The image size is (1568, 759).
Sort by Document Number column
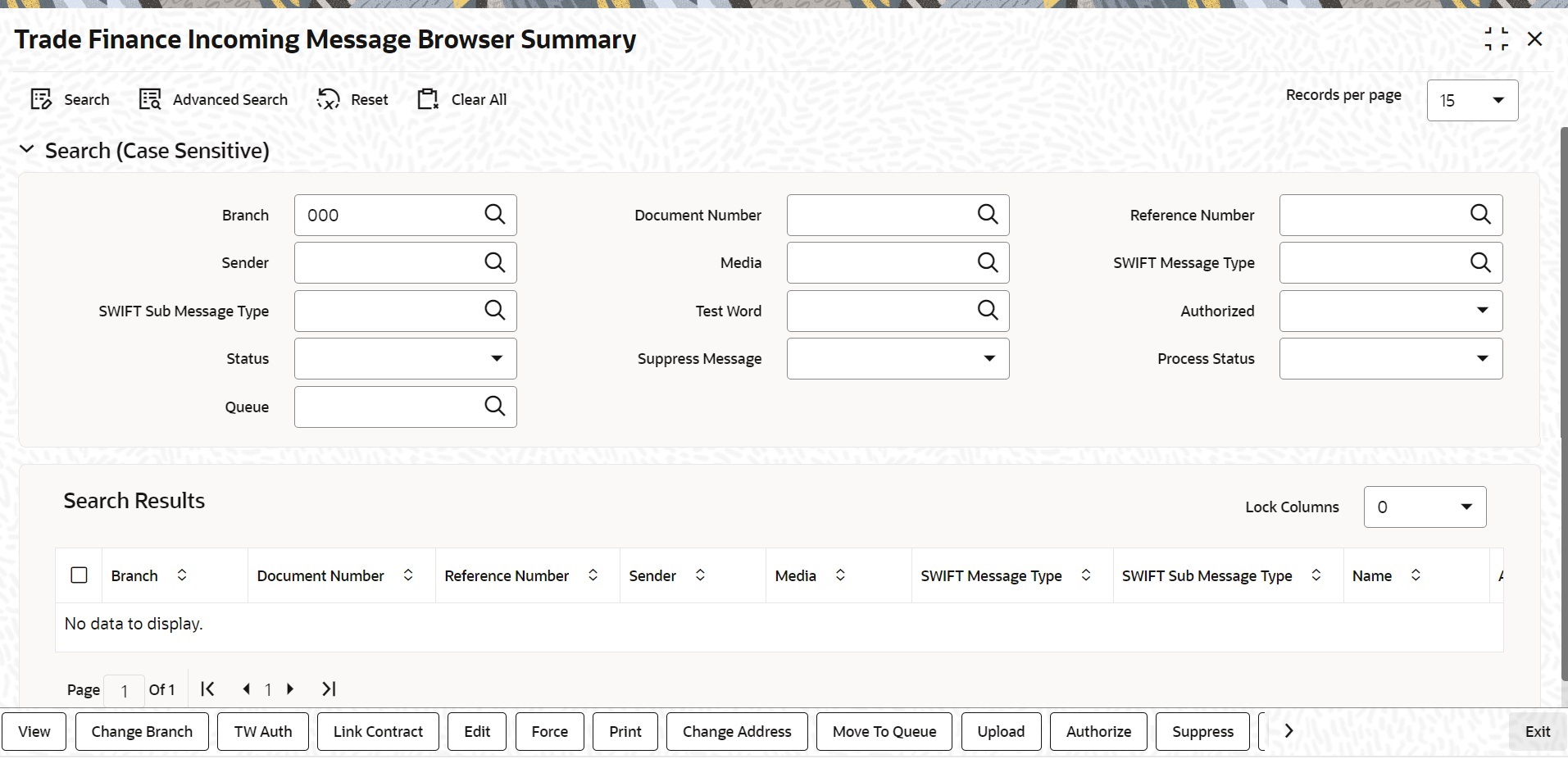tap(408, 575)
